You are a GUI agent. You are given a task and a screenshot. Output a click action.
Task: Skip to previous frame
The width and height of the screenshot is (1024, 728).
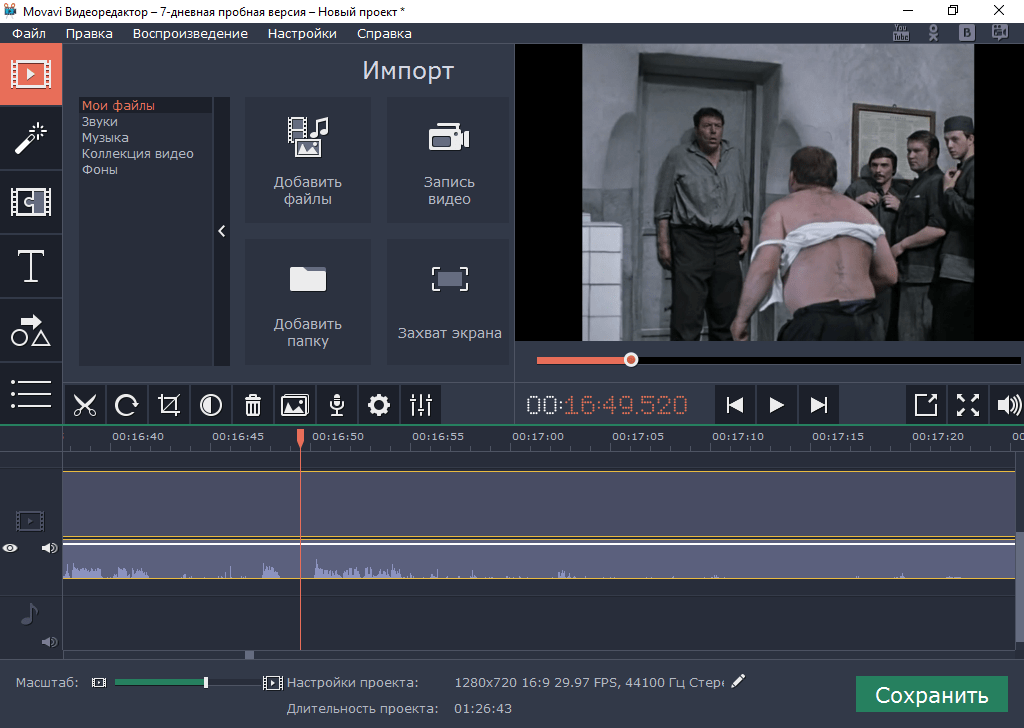pyautogui.click(x=735, y=405)
